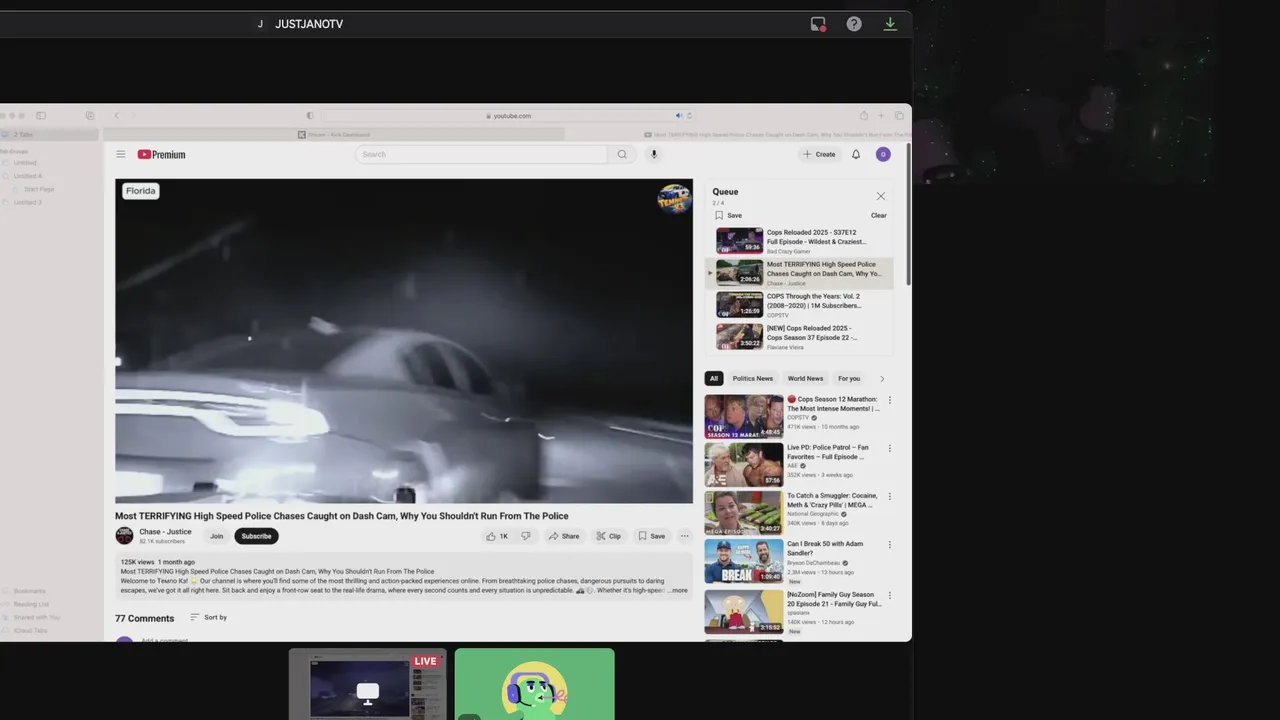Open Can I Break 50 with Adam Sandler thumbnail

(744, 561)
